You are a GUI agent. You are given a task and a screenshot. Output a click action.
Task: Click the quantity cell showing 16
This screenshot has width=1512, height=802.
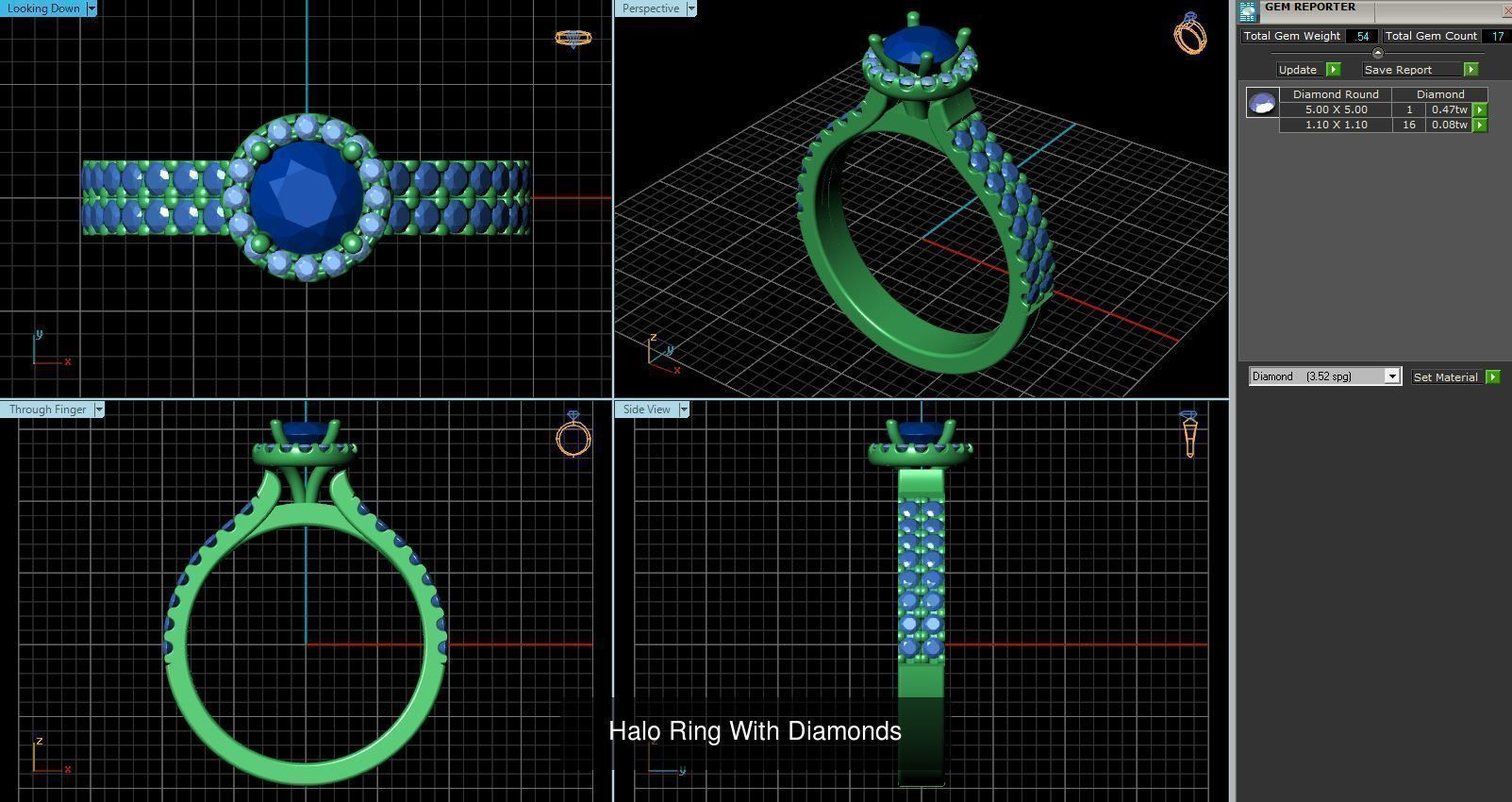click(x=1409, y=125)
